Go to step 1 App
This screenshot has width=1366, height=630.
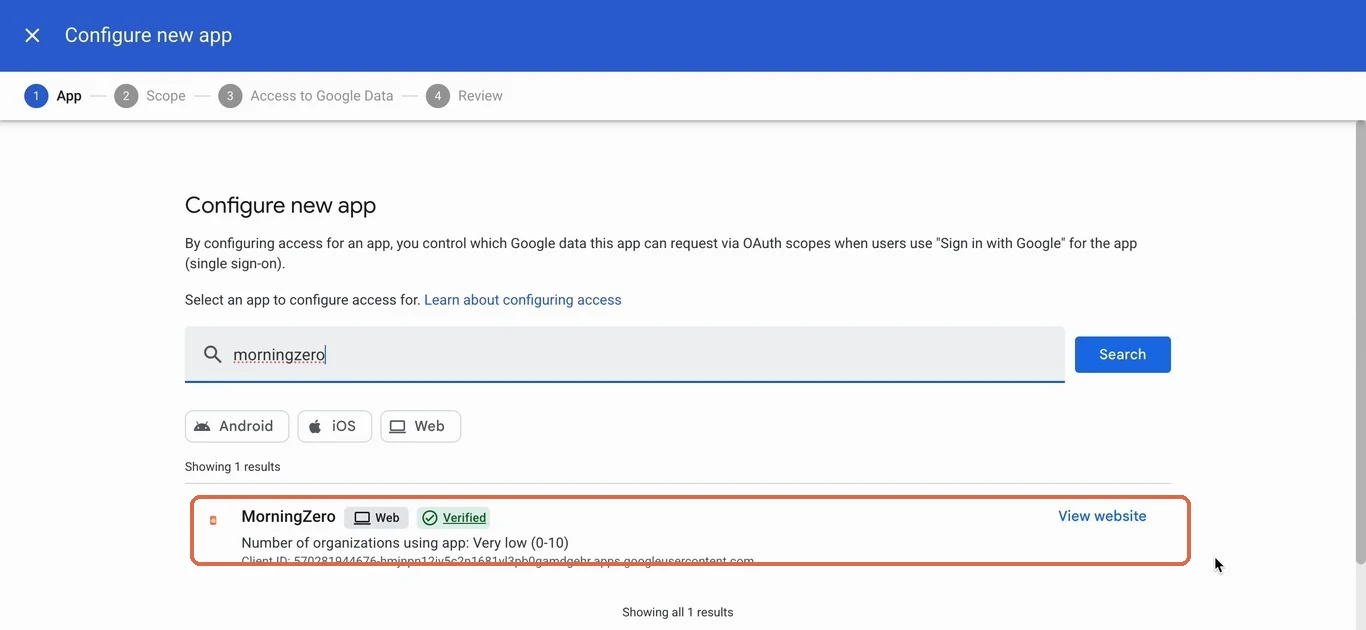pyautogui.click(x=53, y=96)
